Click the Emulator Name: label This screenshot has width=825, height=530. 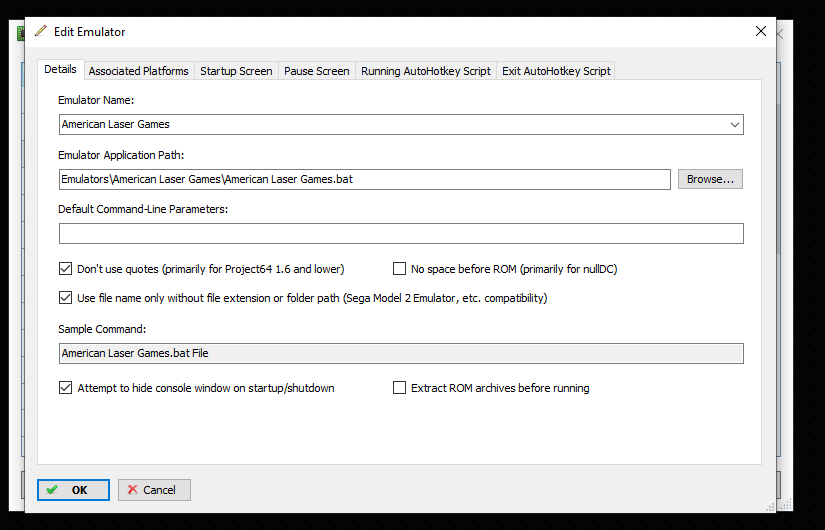[96, 100]
